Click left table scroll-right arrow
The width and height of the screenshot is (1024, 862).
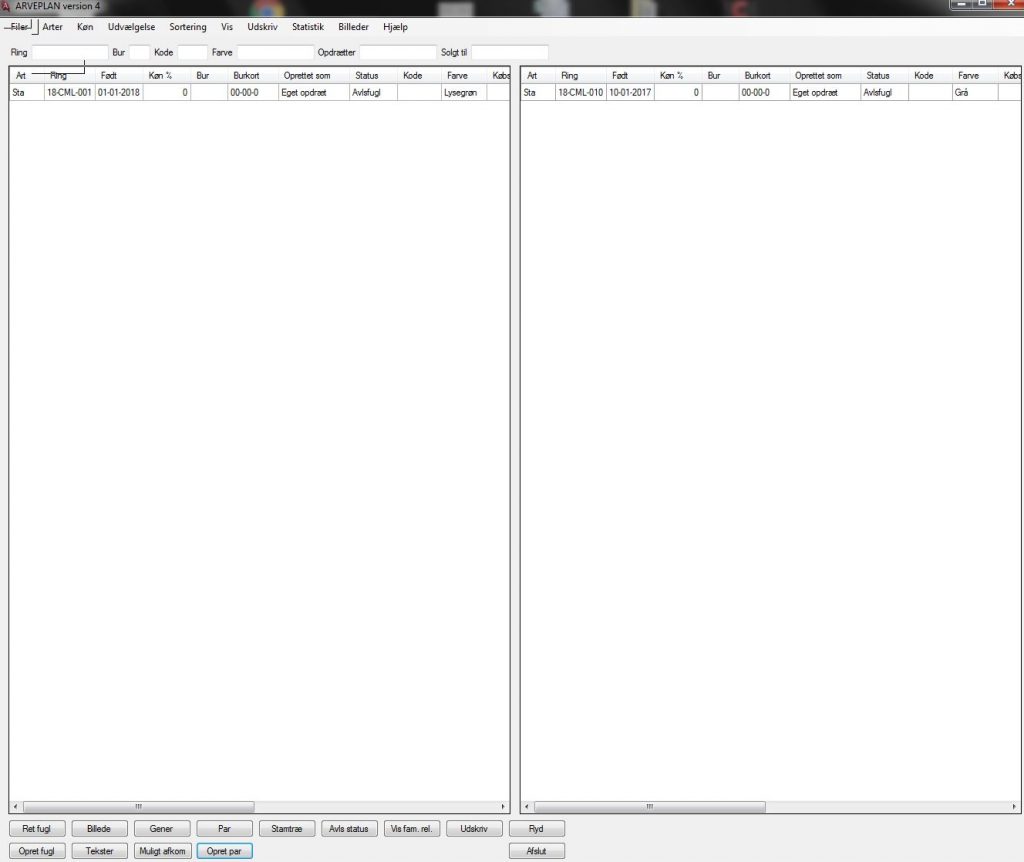click(503, 806)
